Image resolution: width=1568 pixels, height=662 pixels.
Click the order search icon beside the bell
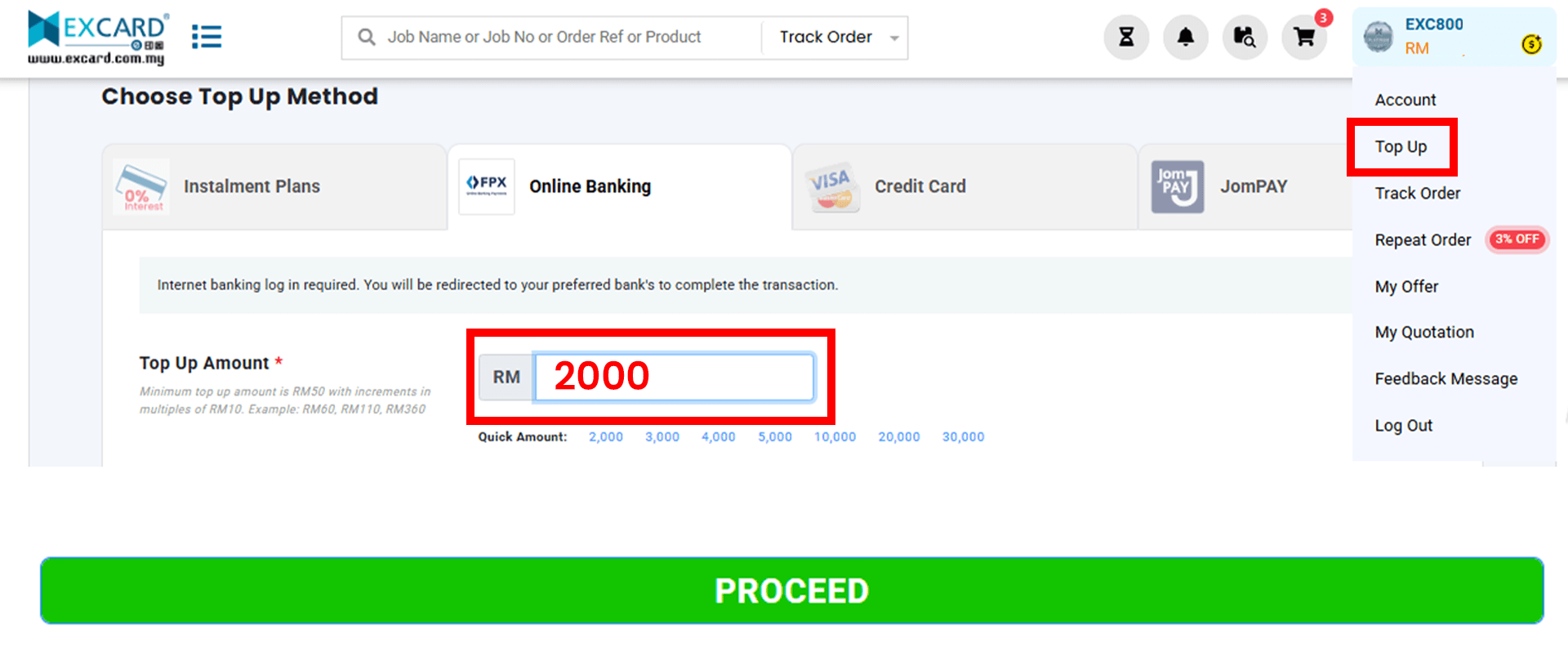click(x=1245, y=37)
